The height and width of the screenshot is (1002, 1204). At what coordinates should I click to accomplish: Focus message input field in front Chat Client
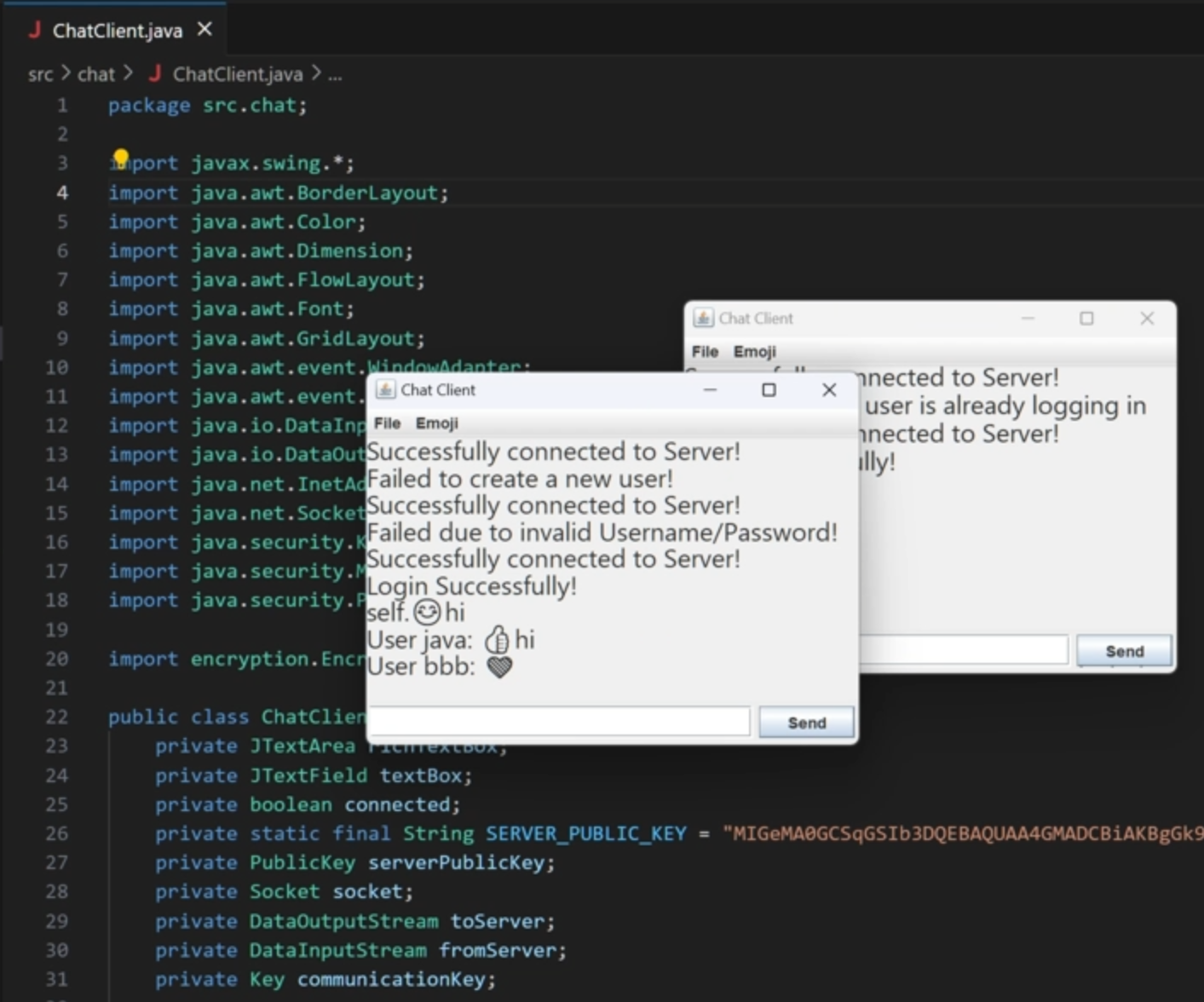[x=560, y=722]
